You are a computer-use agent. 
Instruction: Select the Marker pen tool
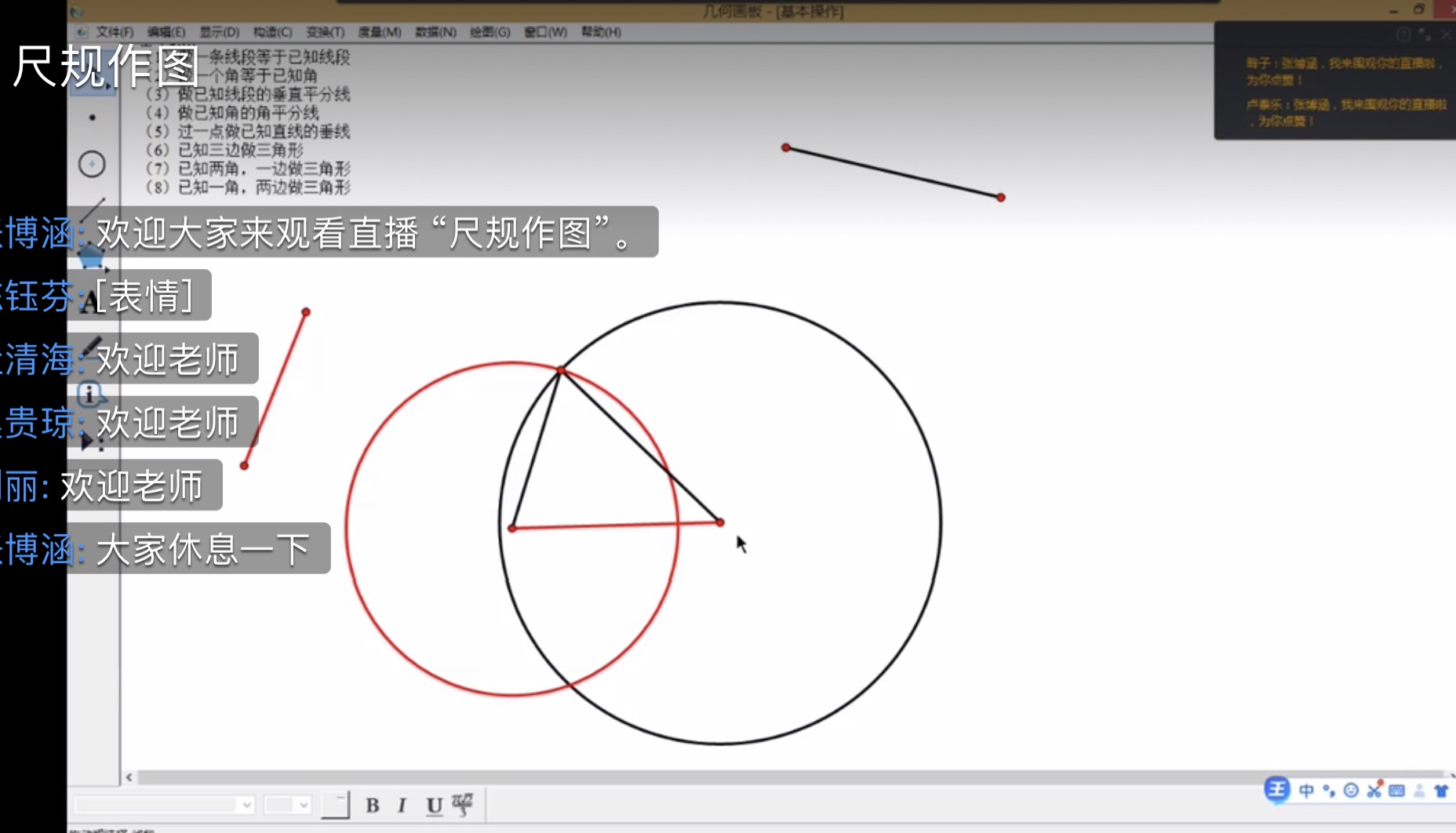point(91,347)
